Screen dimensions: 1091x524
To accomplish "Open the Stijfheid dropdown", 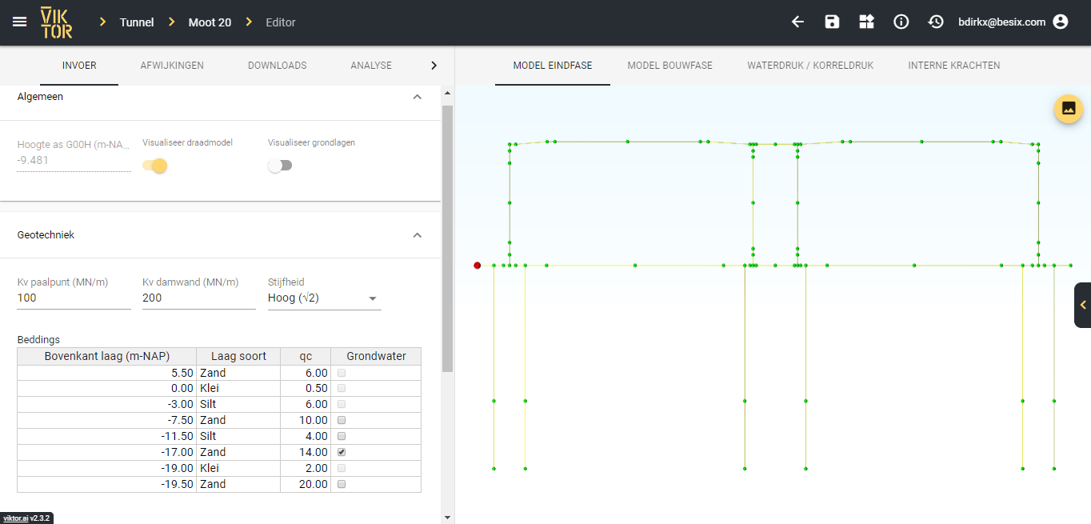I will click(323, 298).
